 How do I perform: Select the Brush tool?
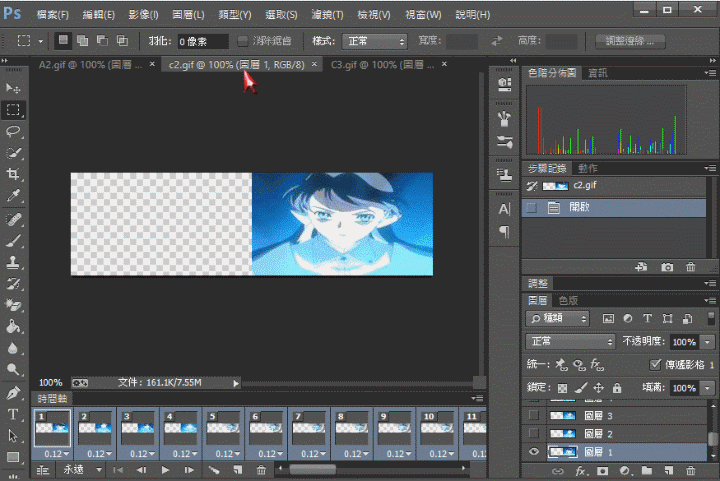click(13, 241)
